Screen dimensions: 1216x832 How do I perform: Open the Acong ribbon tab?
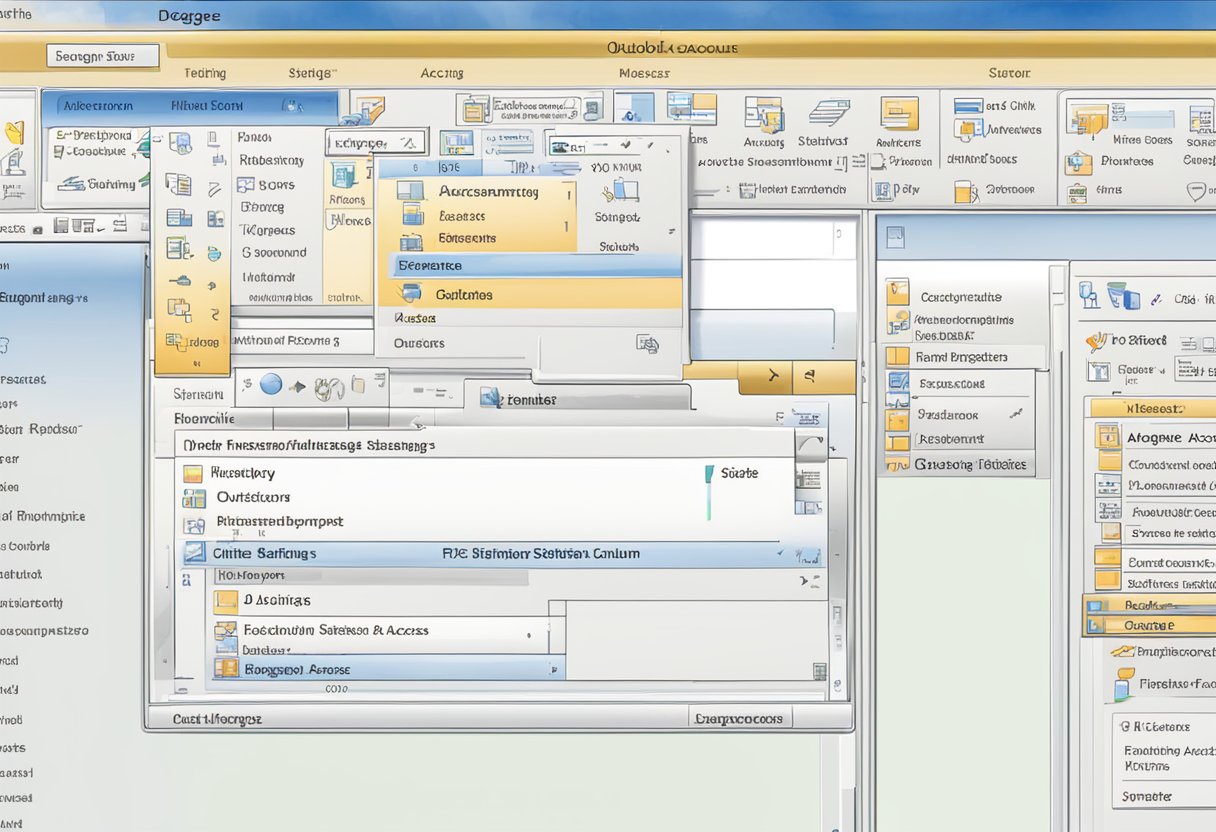441,73
